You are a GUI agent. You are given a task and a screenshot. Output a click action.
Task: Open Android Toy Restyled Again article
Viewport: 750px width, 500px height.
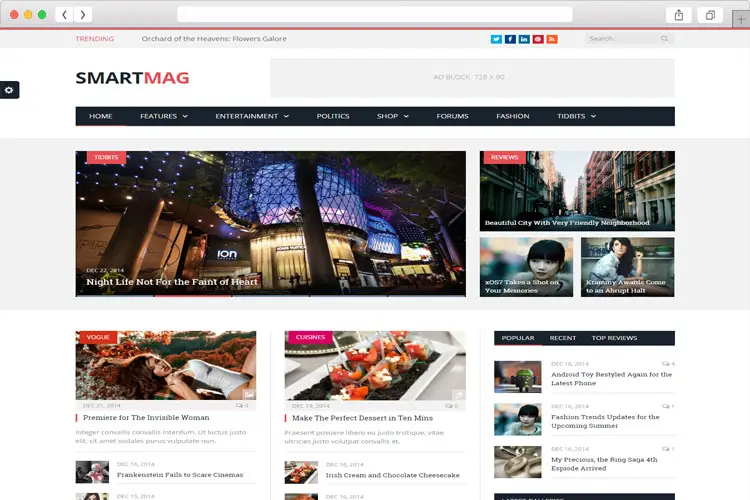tap(611, 378)
